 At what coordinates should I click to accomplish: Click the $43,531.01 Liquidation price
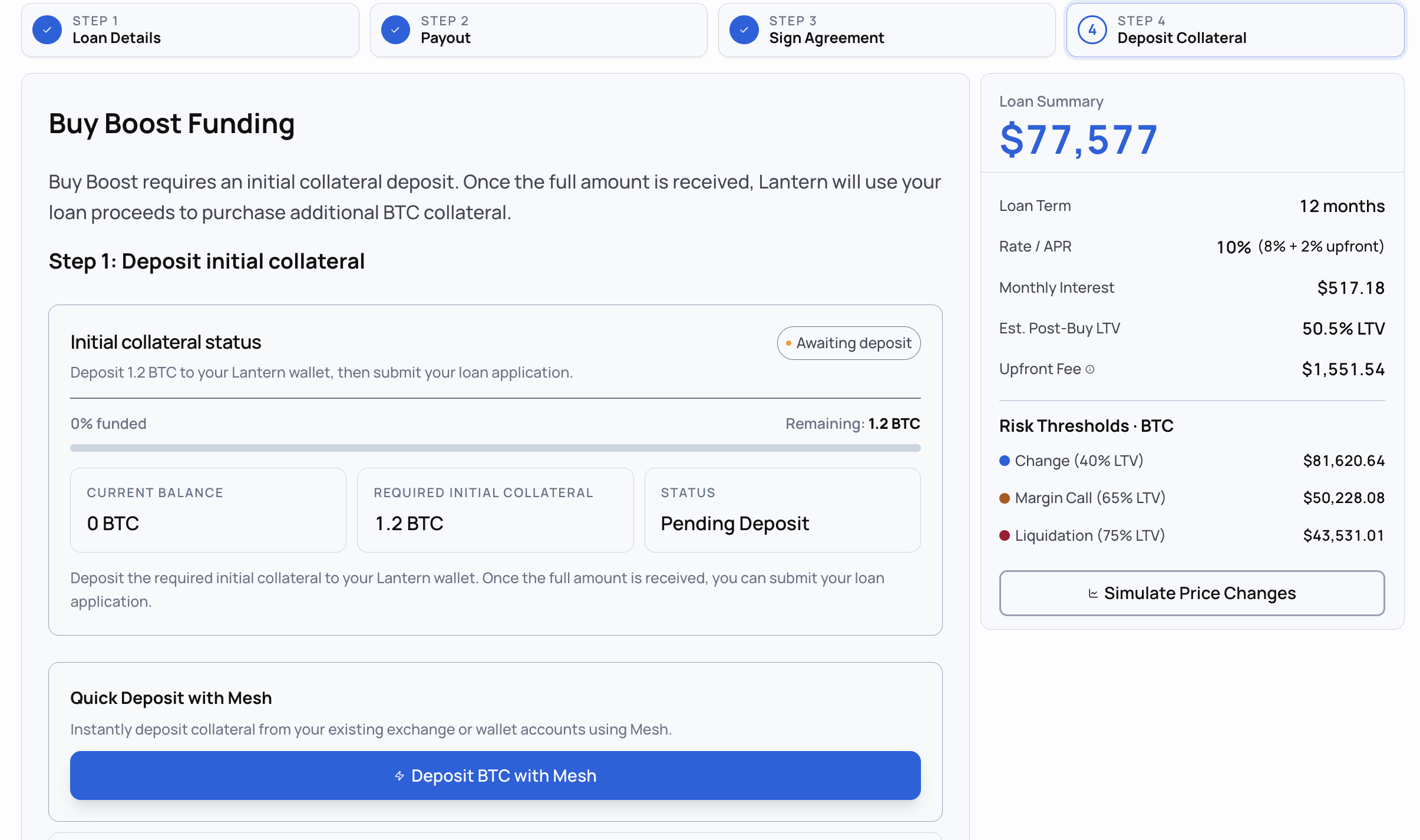pos(1344,535)
